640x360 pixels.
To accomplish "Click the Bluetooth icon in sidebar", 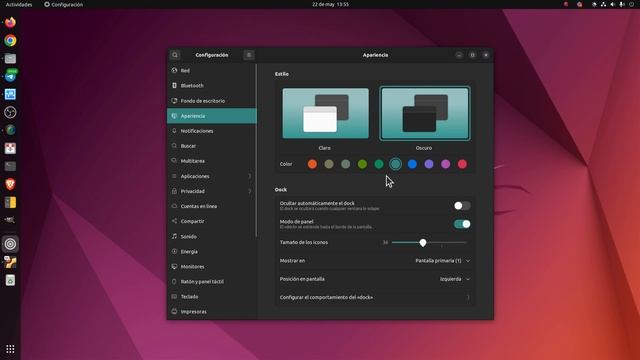I will pos(174,85).
